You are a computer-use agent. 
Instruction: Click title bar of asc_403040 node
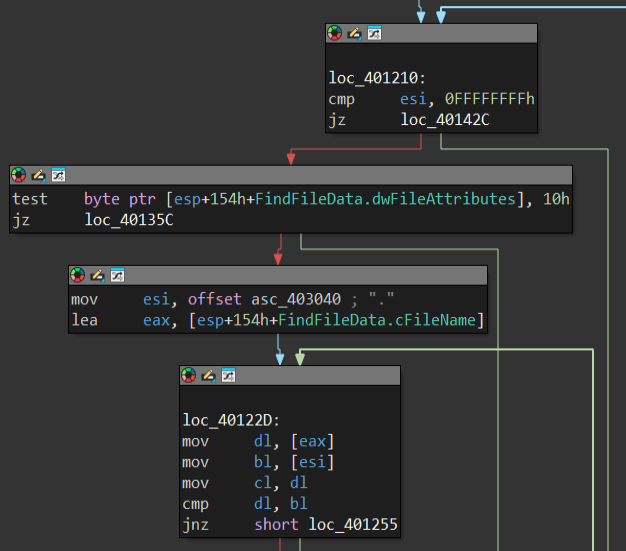point(278,276)
